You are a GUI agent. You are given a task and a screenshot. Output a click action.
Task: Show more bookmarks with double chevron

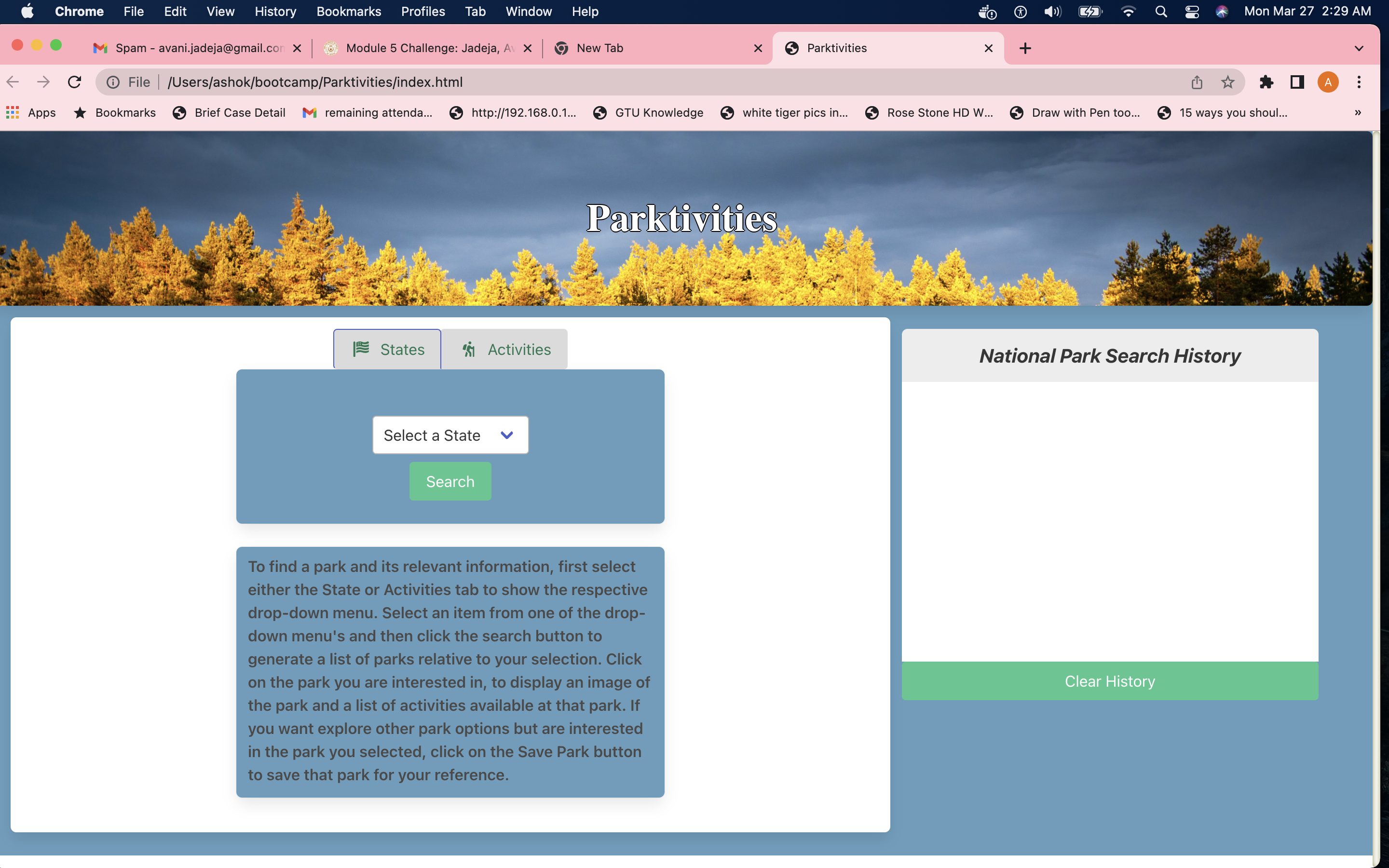click(x=1358, y=112)
